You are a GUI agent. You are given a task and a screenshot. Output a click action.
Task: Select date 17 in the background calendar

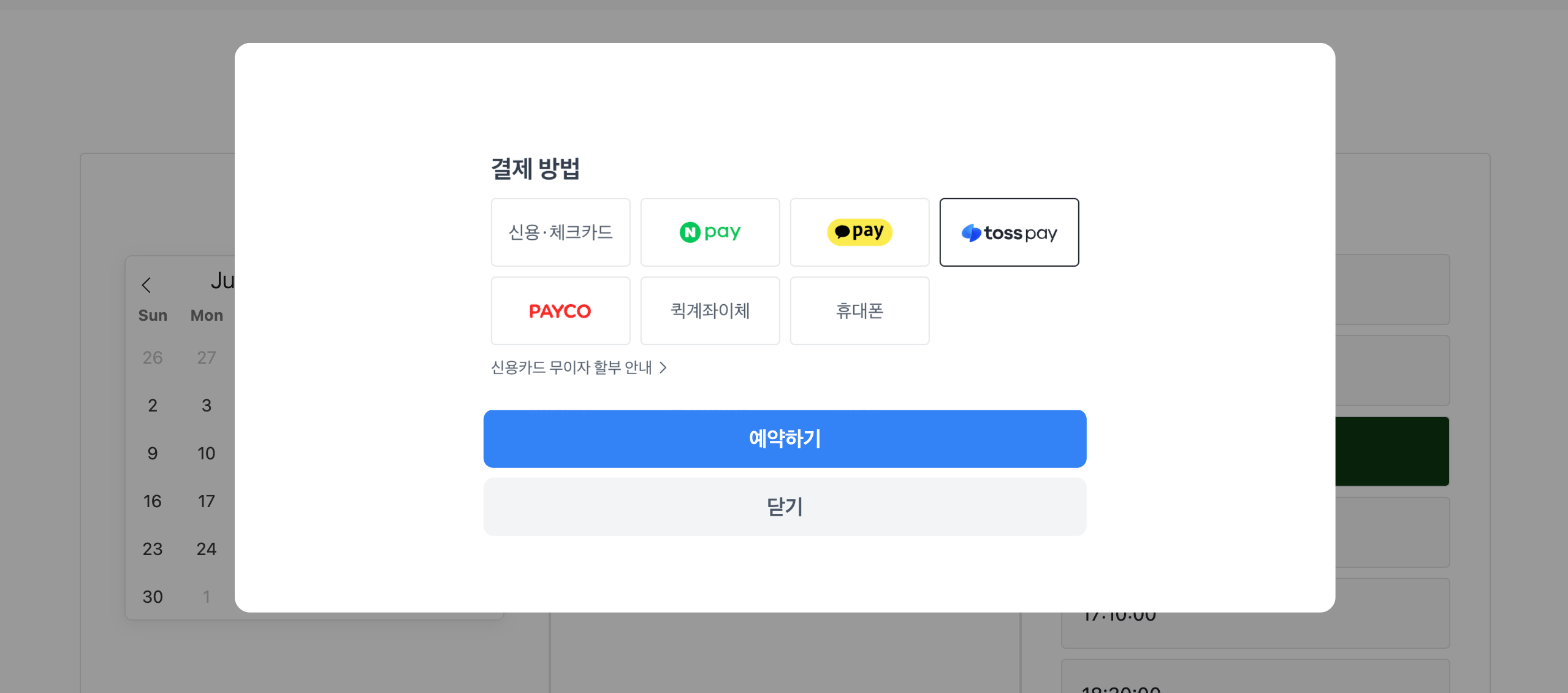coord(207,501)
